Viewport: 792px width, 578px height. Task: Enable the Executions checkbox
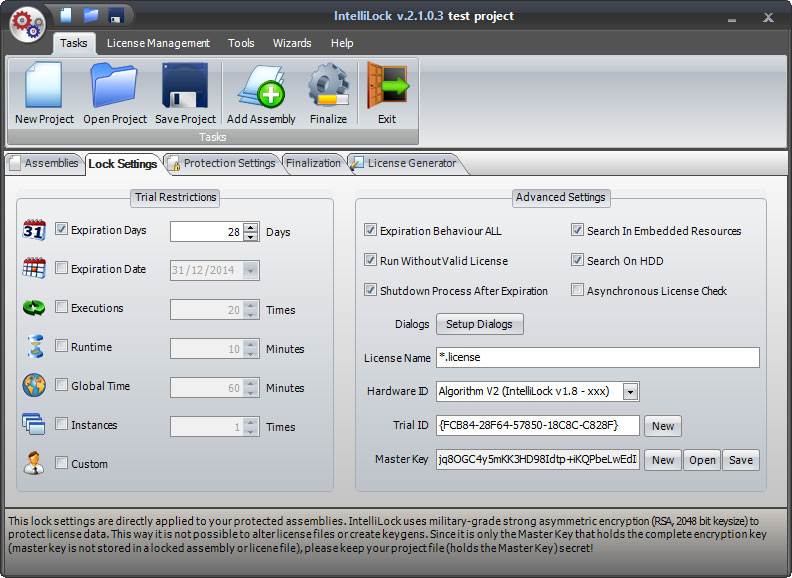pos(61,307)
